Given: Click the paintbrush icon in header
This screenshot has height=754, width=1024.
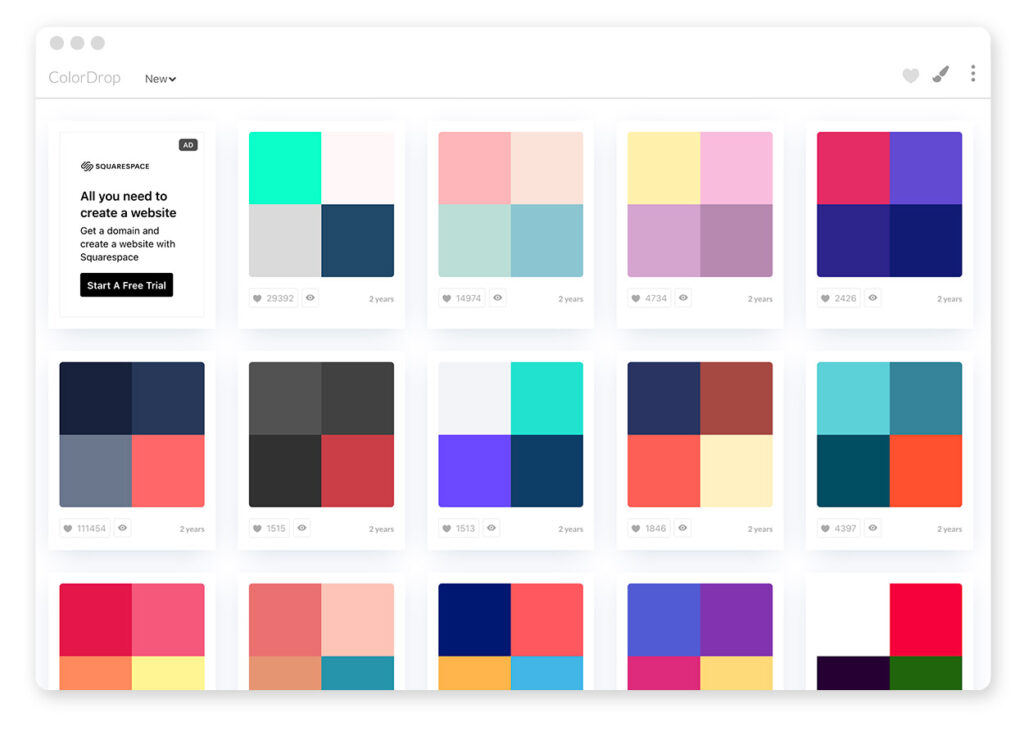Looking at the screenshot, I should pyautogui.click(x=941, y=75).
